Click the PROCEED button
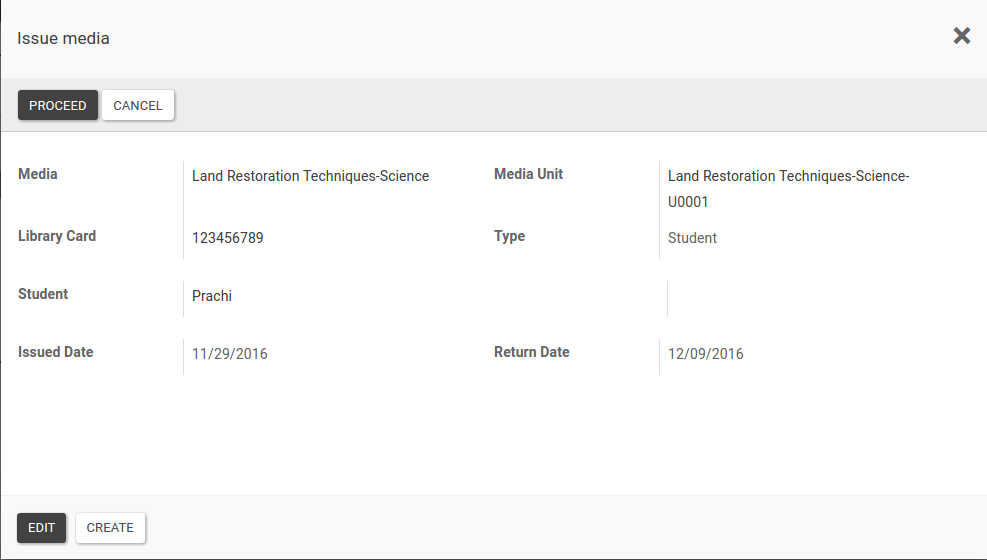 click(x=58, y=105)
